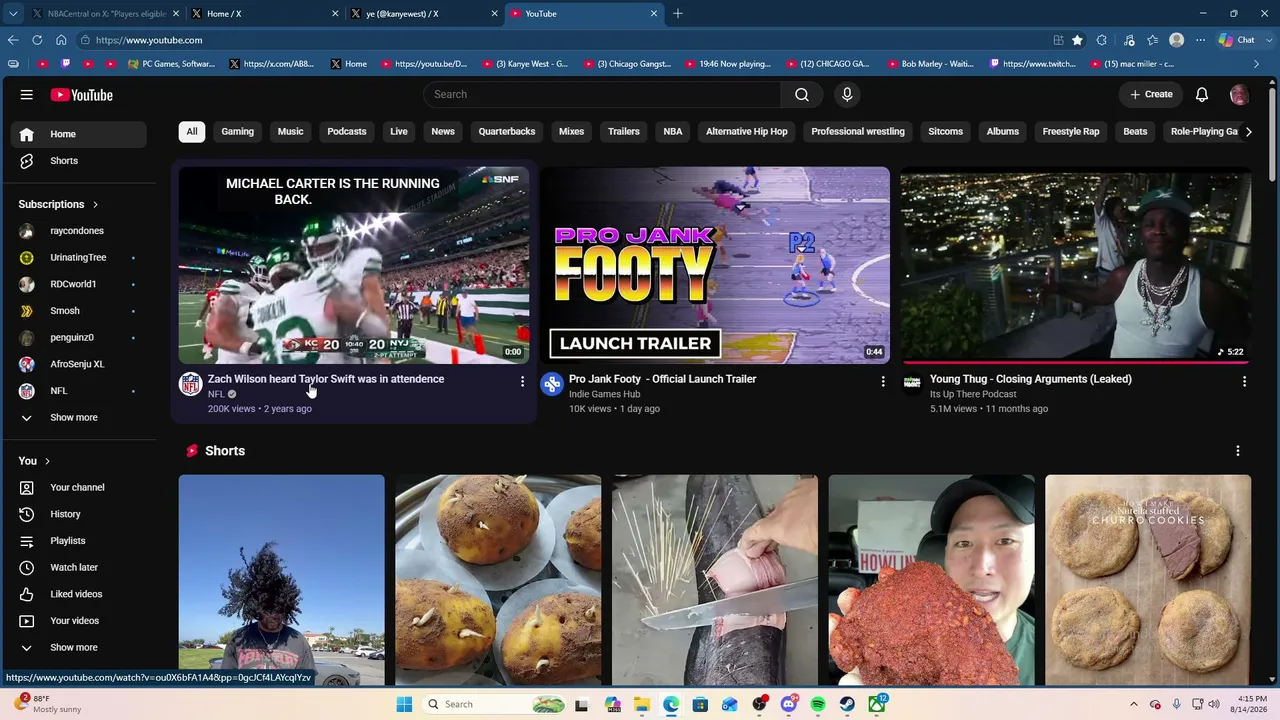1280x720 pixels.
Task: Open the PC Games, Softwar... bookmark
Action: coord(172,64)
